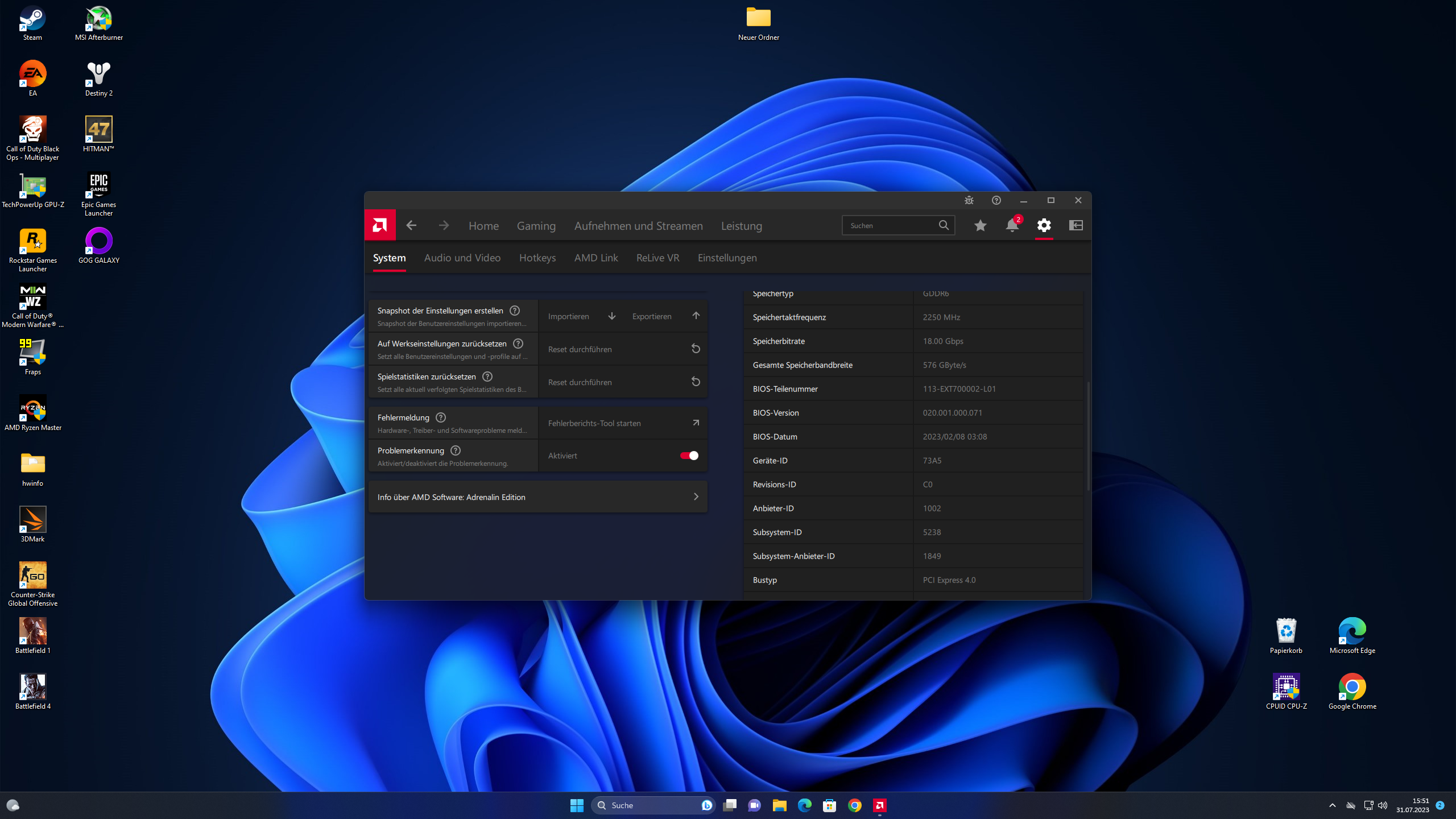Click the AMD logo home icon
Viewport: 1456px width, 819px height.
pos(380,225)
